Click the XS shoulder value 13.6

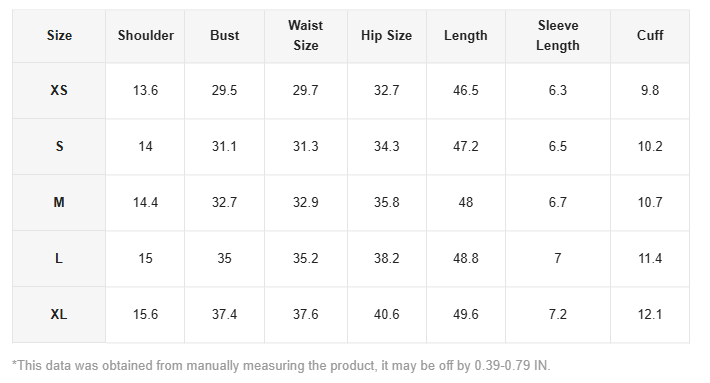(x=145, y=91)
